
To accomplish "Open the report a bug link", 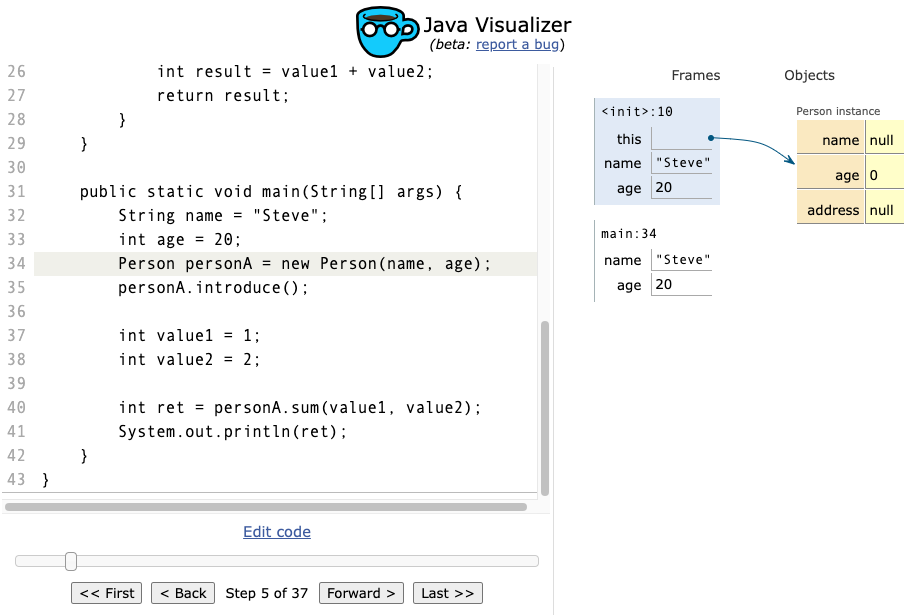I will (517, 45).
